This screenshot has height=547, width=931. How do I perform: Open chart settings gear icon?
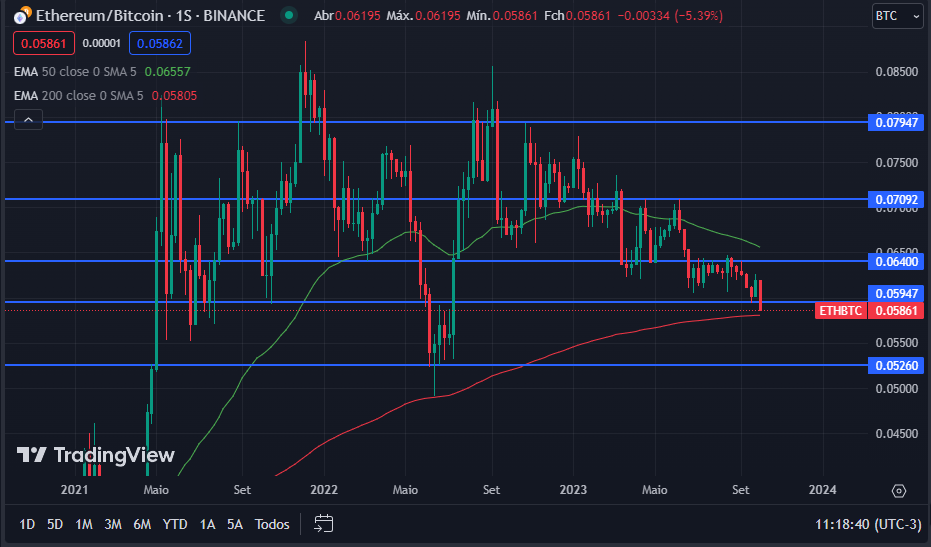click(x=899, y=491)
